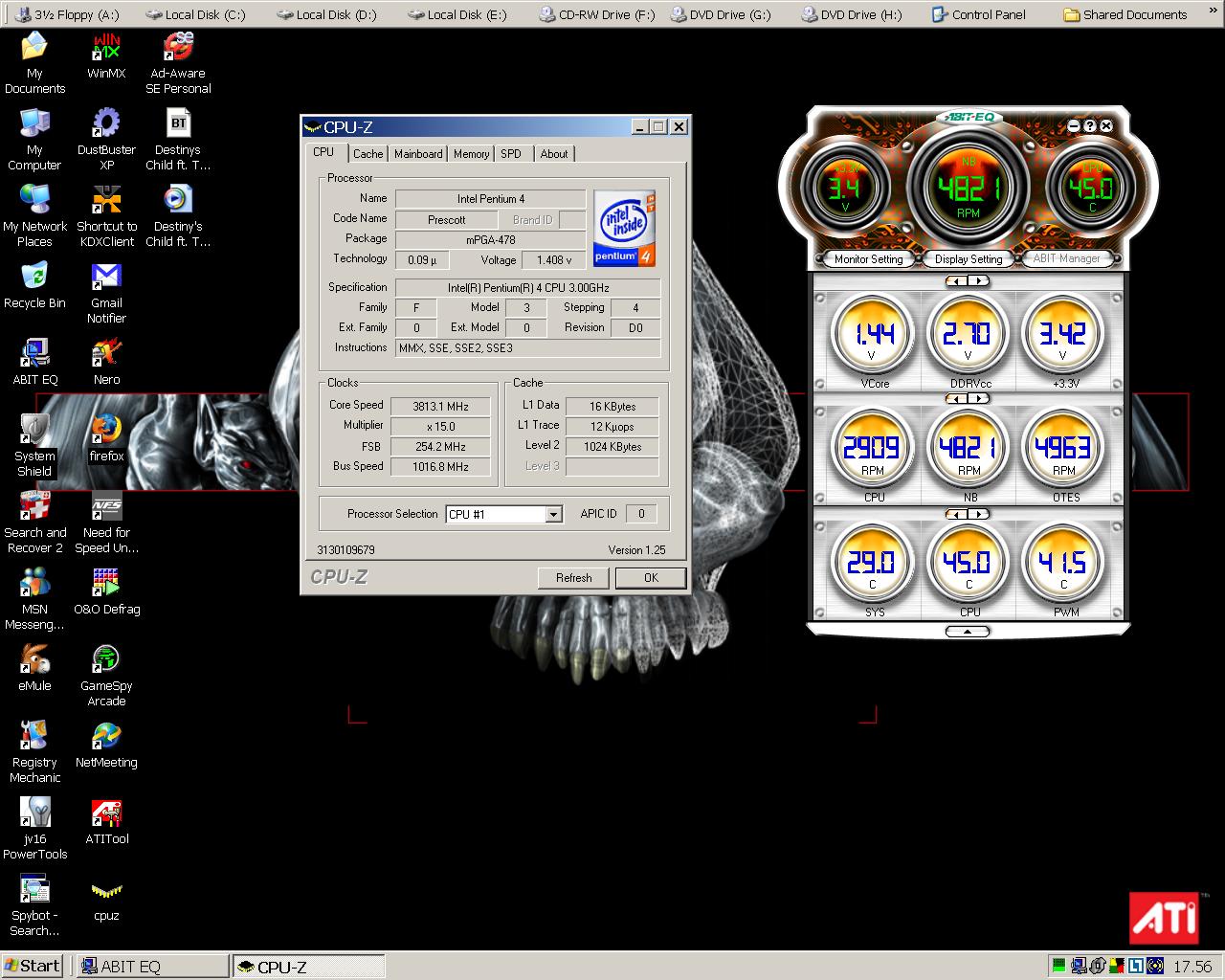This screenshot has width=1225, height=980.
Task: Open Gmail Notifier shortcut
Action: point(106,293)
